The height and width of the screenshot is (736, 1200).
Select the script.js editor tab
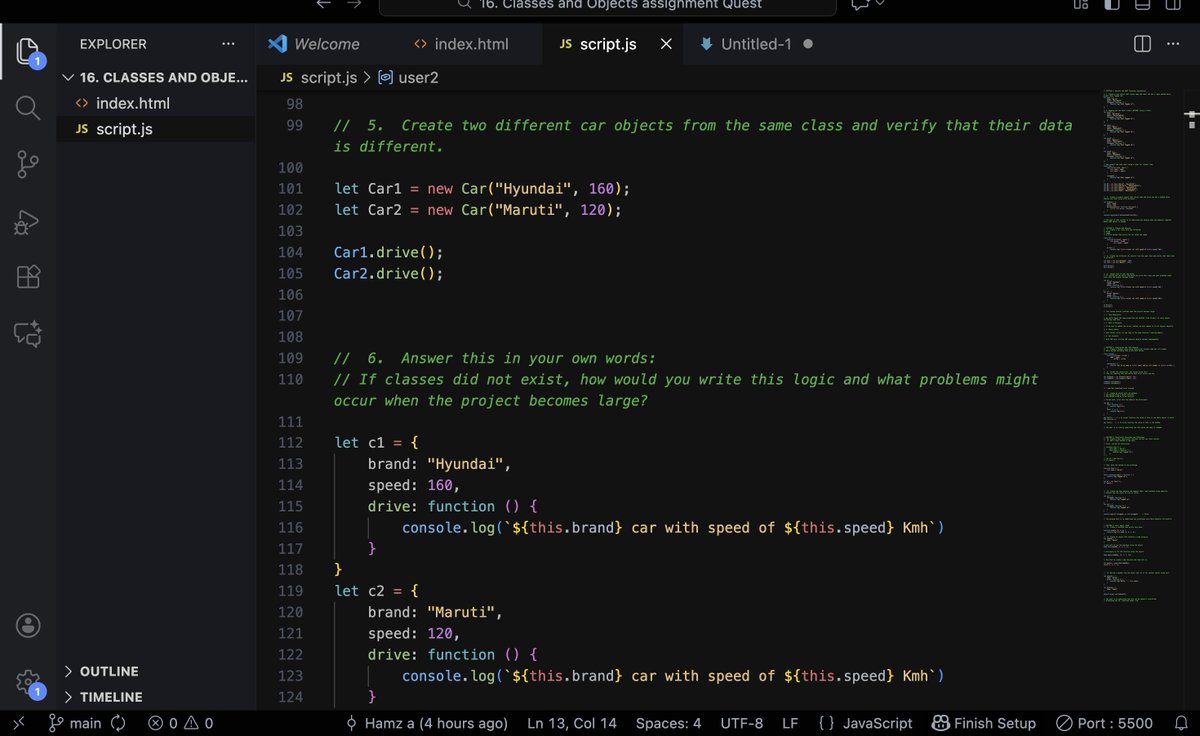(609, 44)
